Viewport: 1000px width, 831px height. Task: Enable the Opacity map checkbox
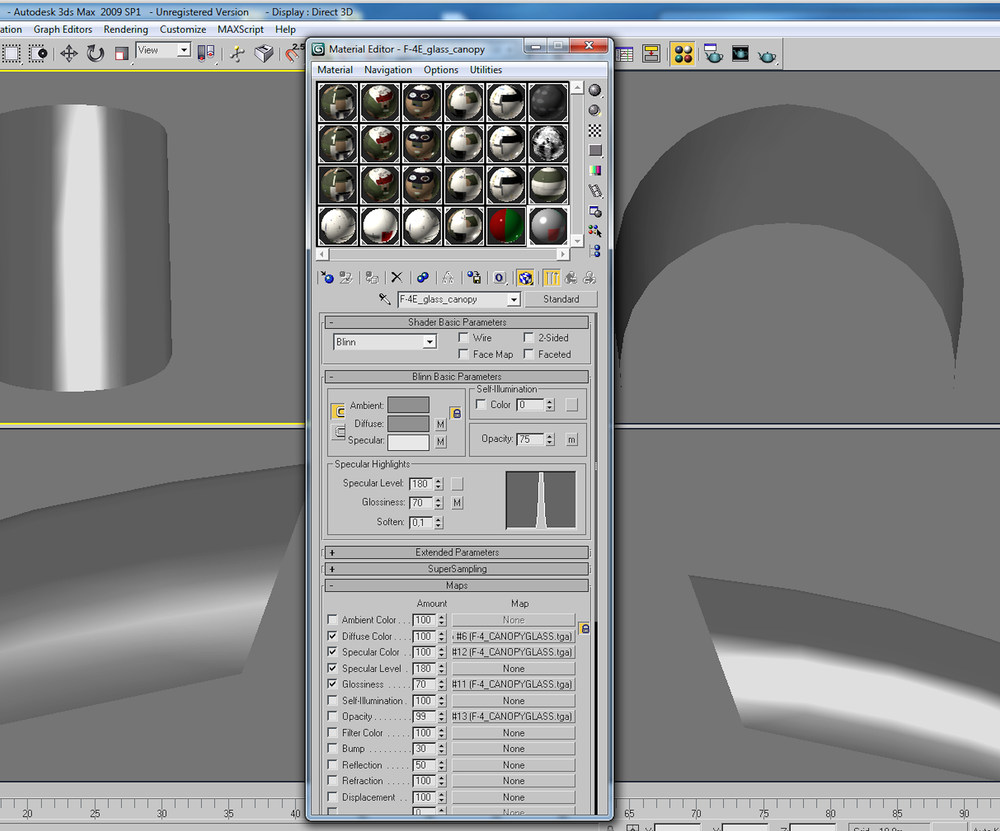(332, 716)
